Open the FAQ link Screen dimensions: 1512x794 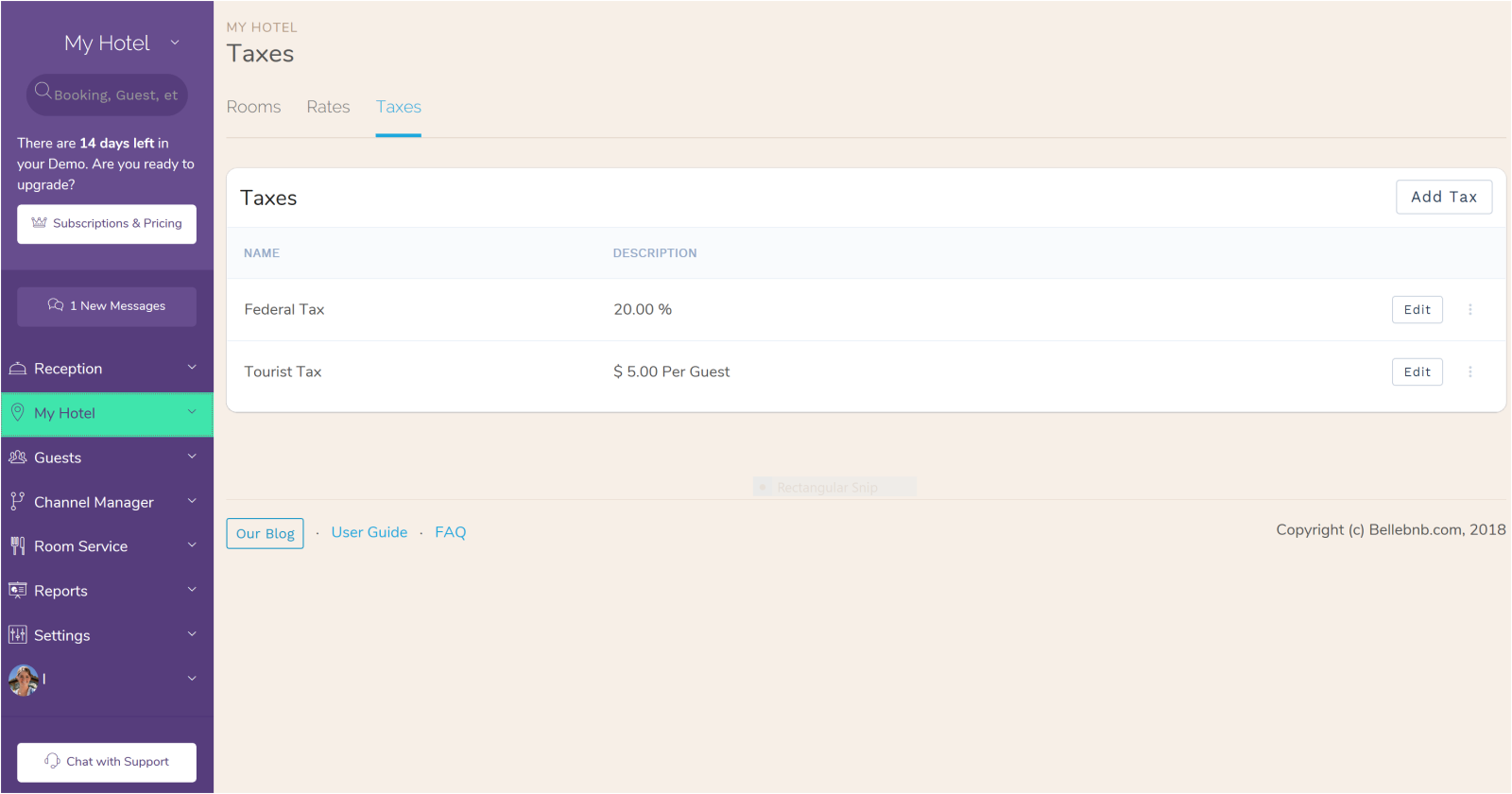(x=451, y=532)
